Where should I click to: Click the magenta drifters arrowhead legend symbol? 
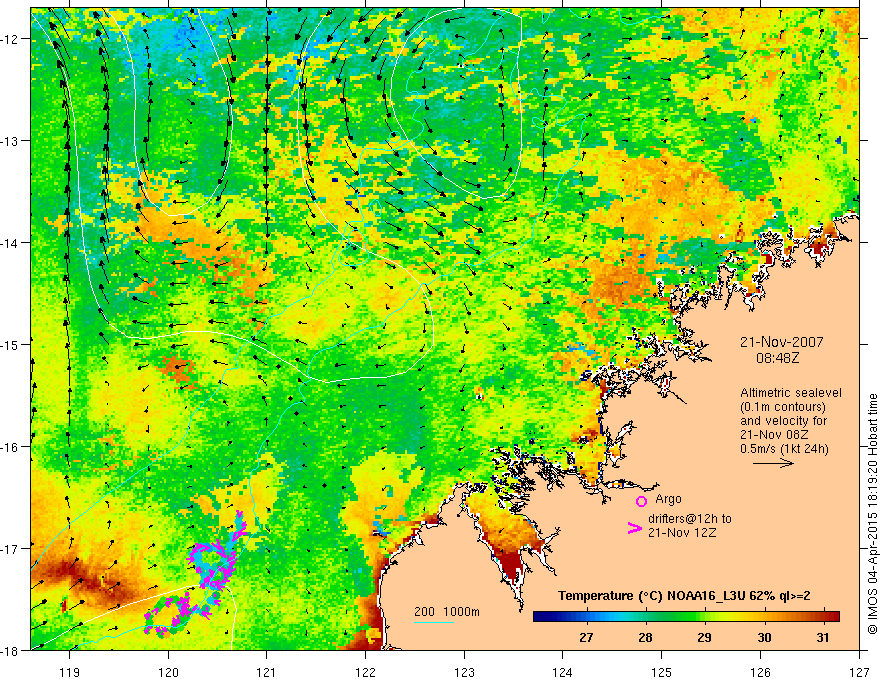tap(634, 528)
